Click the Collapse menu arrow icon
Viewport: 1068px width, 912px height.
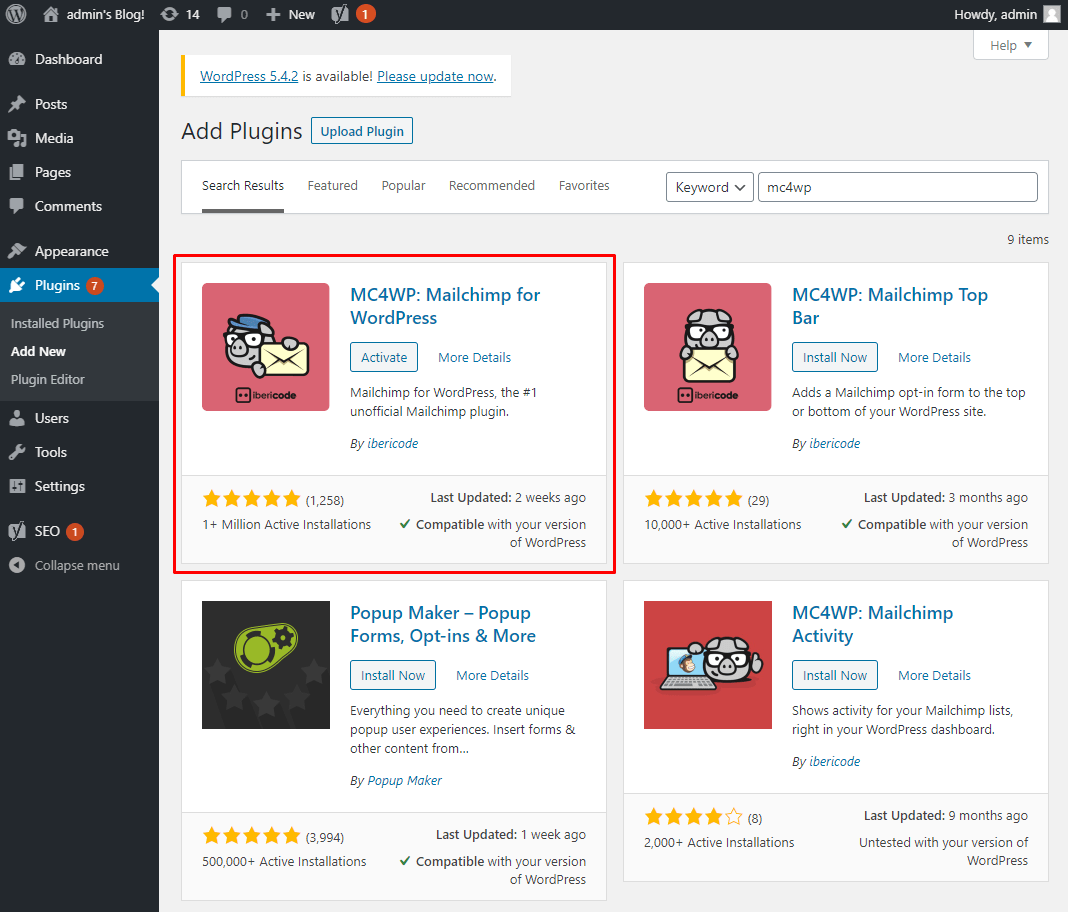pos(17,565)
